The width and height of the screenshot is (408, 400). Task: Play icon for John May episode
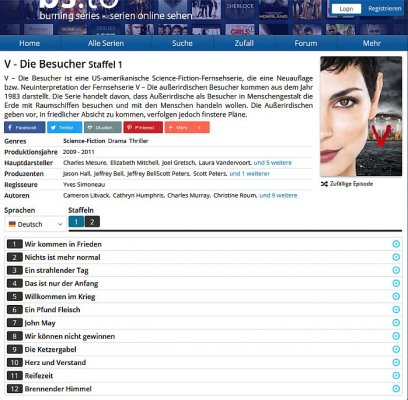tap(396, 323)
